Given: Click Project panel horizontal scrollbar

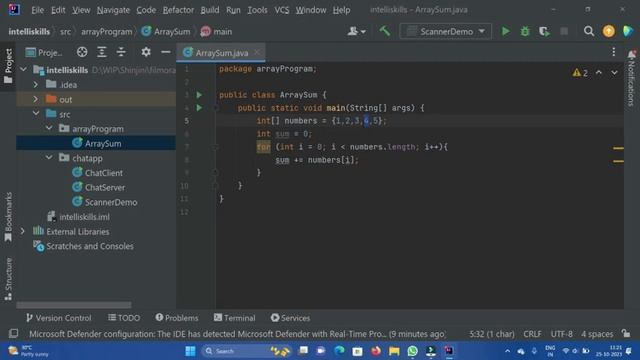Looking at the screenshot, I should 74,305.
